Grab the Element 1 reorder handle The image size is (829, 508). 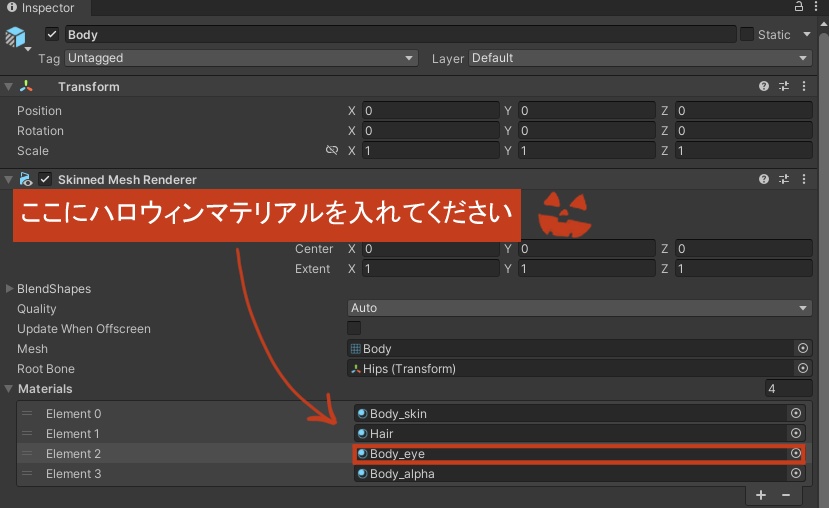[x=27, y=433]
